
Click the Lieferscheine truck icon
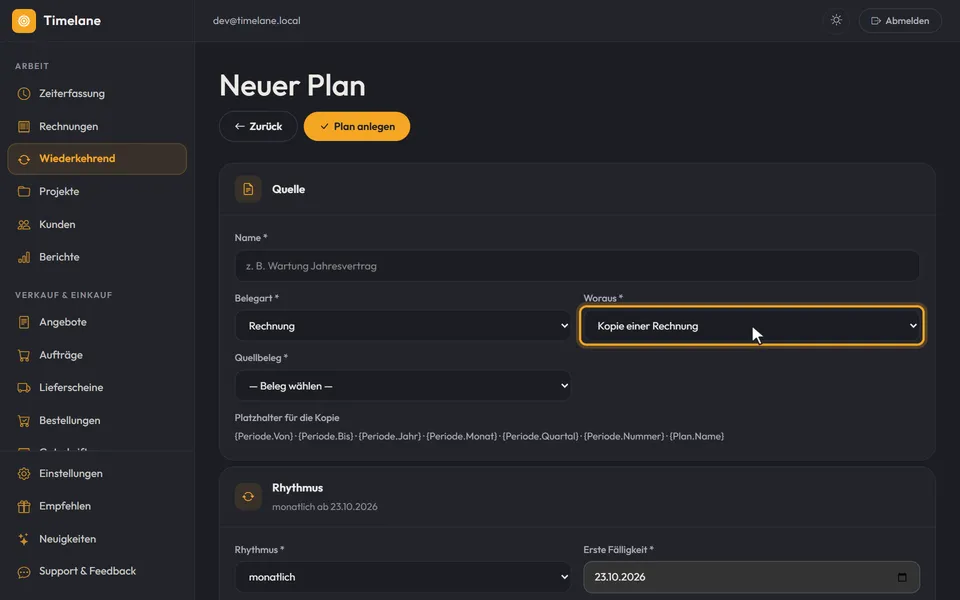[24, 388]
